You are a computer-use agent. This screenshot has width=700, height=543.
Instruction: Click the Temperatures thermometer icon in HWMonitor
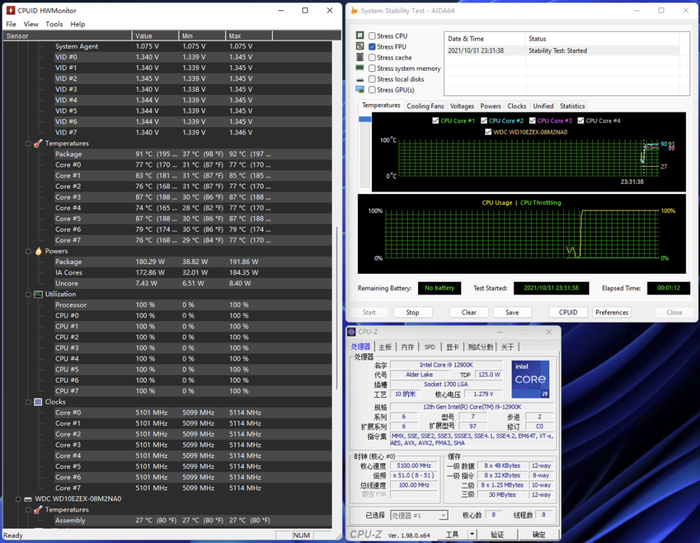point(38,144)
